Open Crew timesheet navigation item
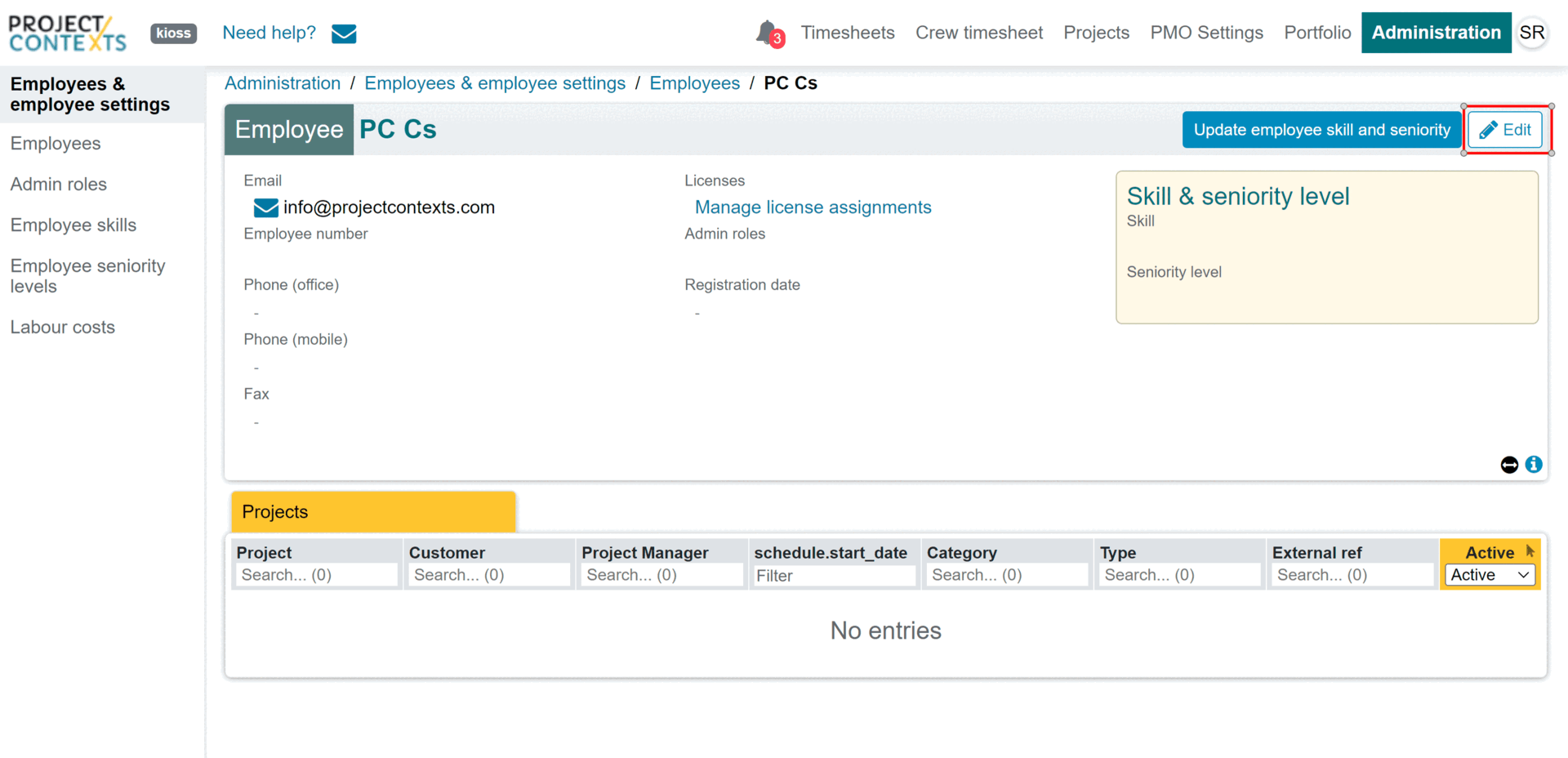Screen dimensions: 1568x758 tap(978, 33)
